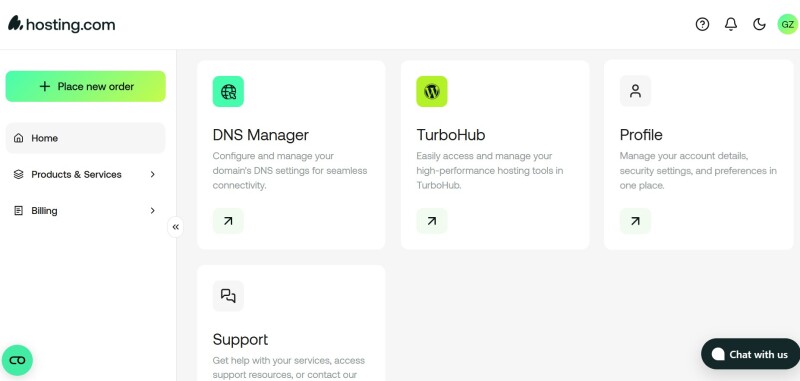
Task: Collapse the sidebar with double-chevron button
Action: pos(176,227)
